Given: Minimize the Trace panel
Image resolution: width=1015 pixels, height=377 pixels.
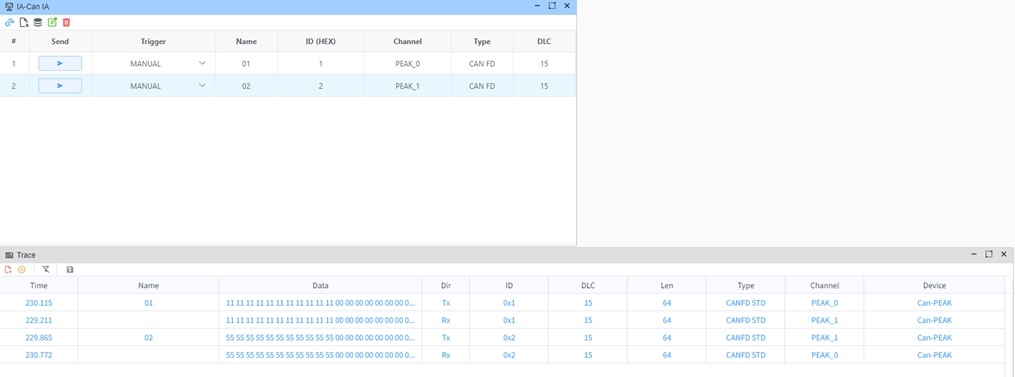Looking at the screenshot, I should 974,255.
